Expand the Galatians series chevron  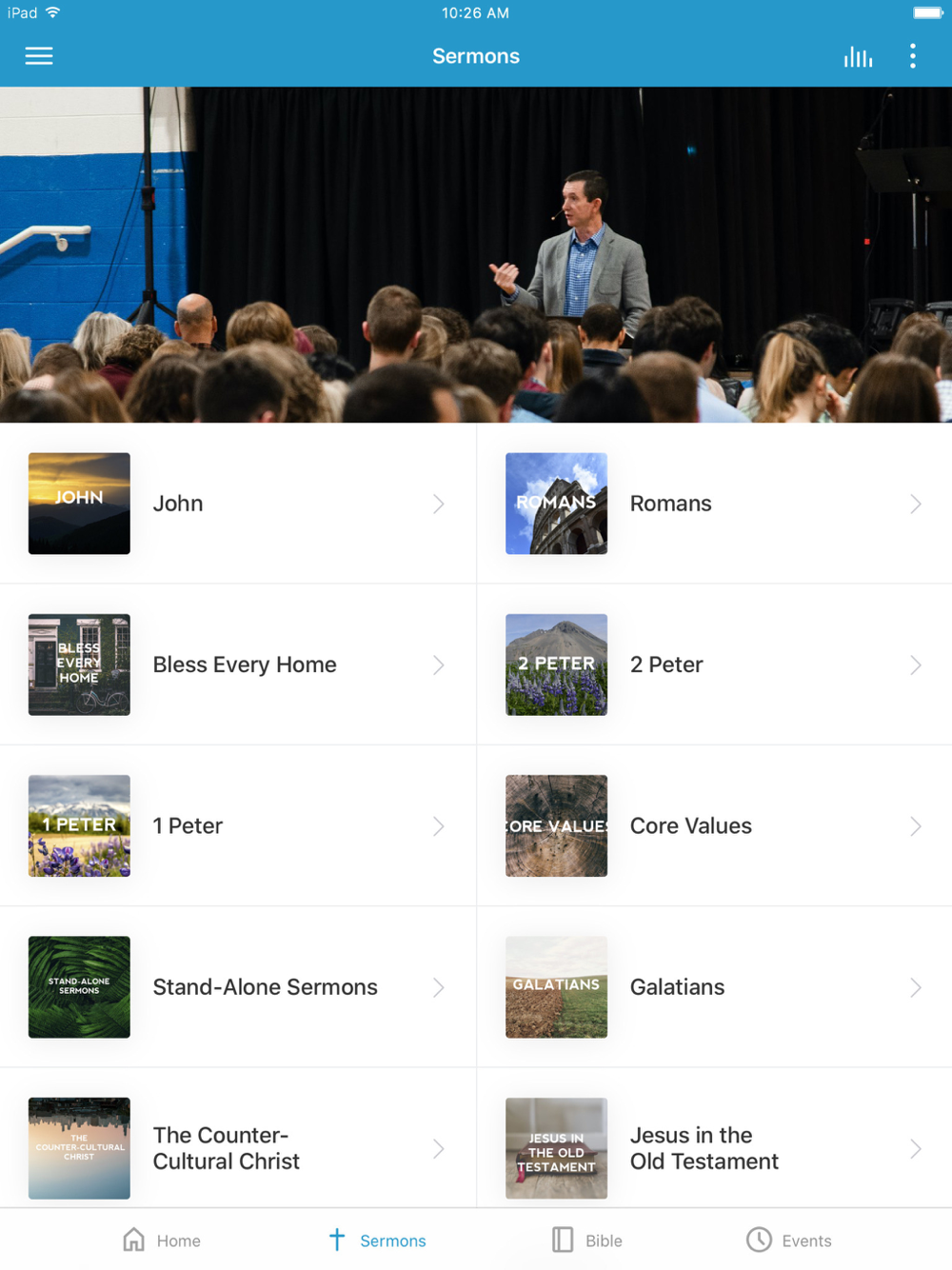tap(916, 987)
